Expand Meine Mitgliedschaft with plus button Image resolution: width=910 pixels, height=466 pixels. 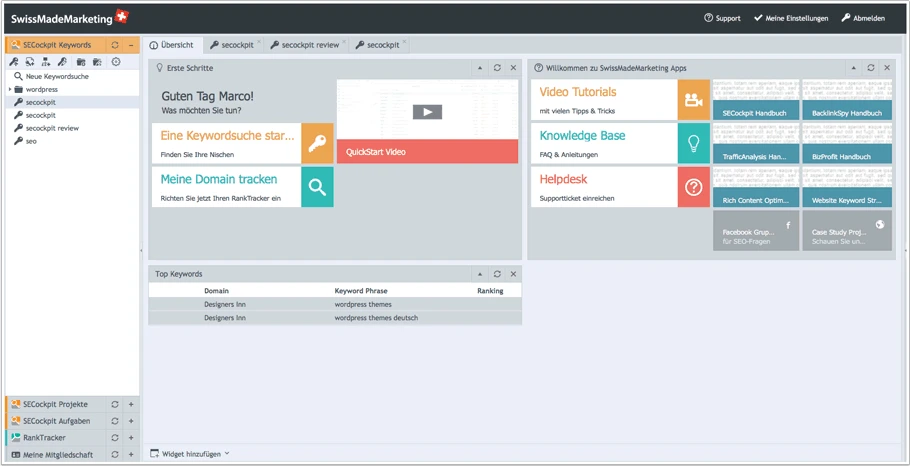click(x=131, y=455)
